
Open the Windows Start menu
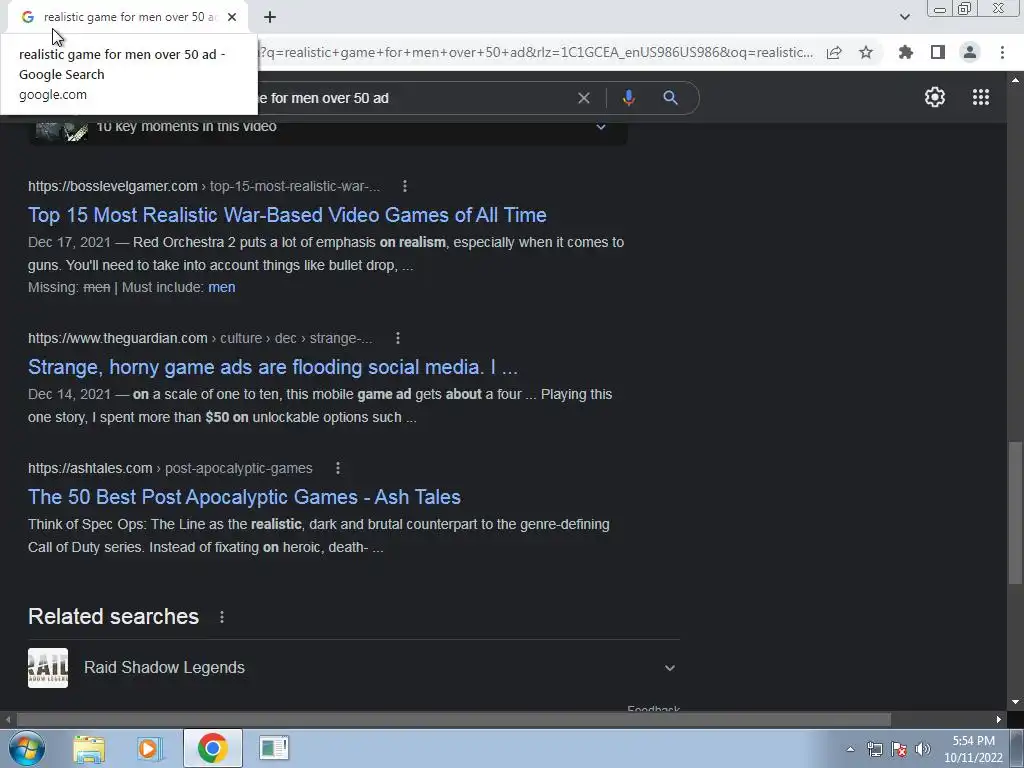(x=27, y=748)
